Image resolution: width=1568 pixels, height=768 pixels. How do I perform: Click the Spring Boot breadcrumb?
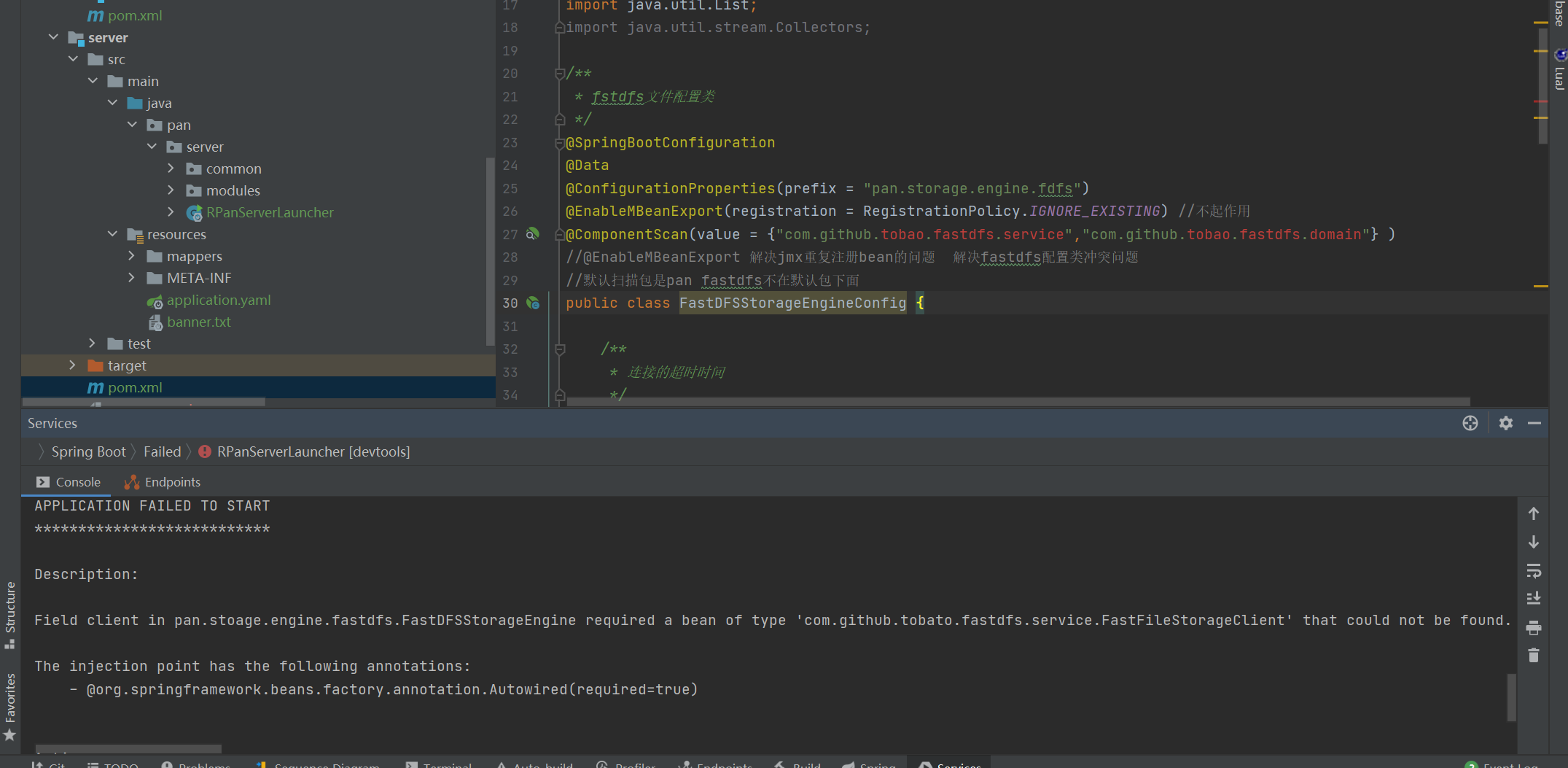pyautogui.click(x=88, y=451)
